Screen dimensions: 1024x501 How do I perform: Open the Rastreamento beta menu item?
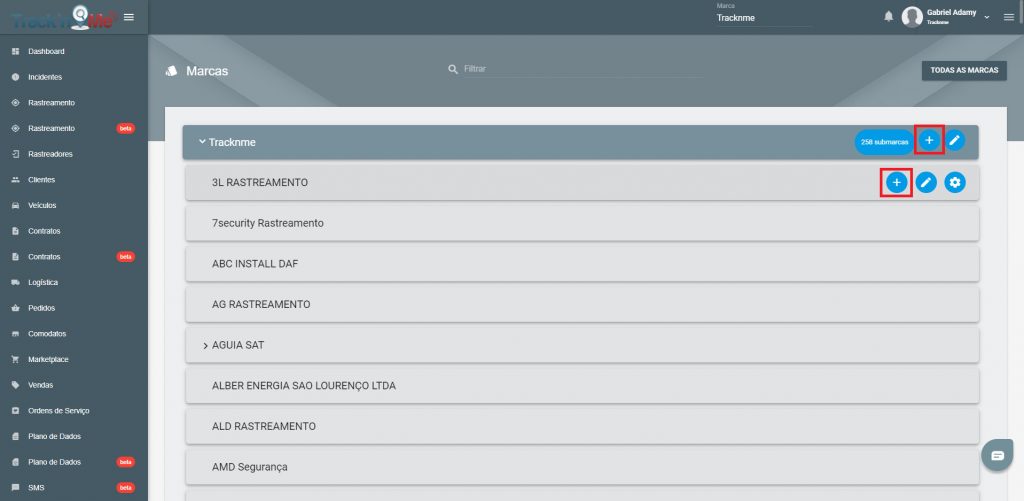[74, 128]
